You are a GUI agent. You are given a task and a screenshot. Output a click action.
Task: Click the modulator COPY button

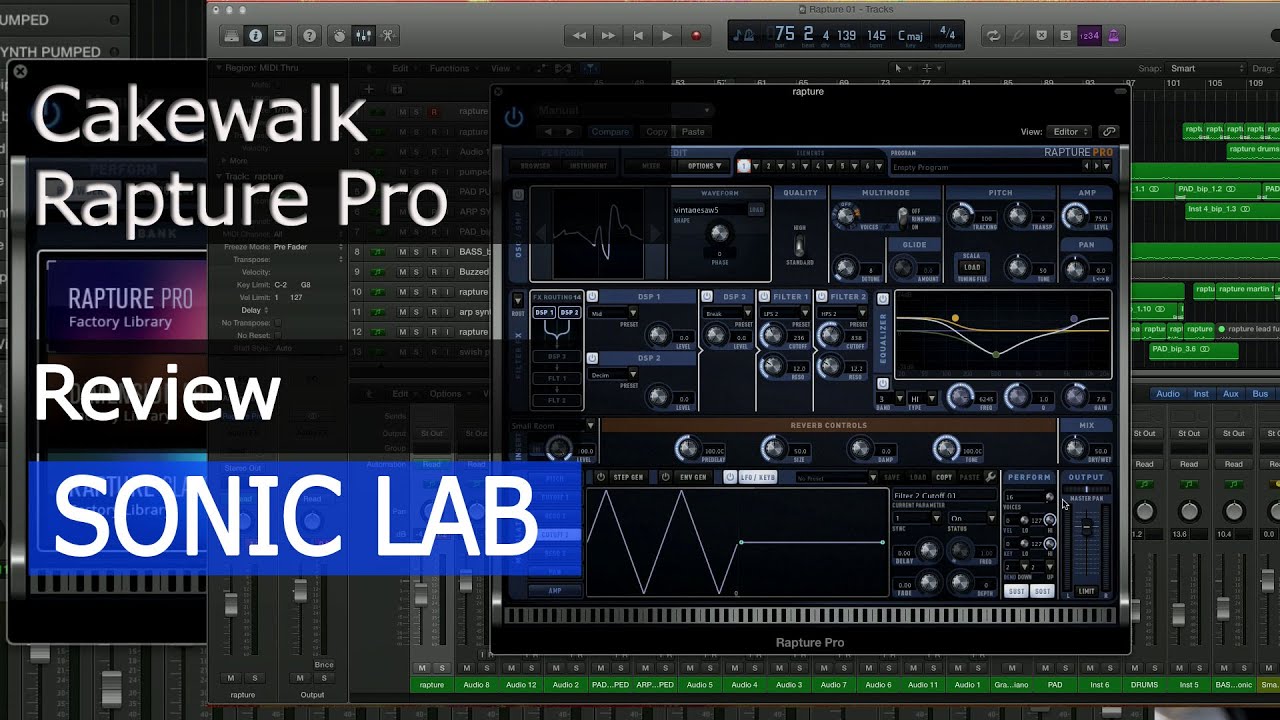click(x=943, y=477)
